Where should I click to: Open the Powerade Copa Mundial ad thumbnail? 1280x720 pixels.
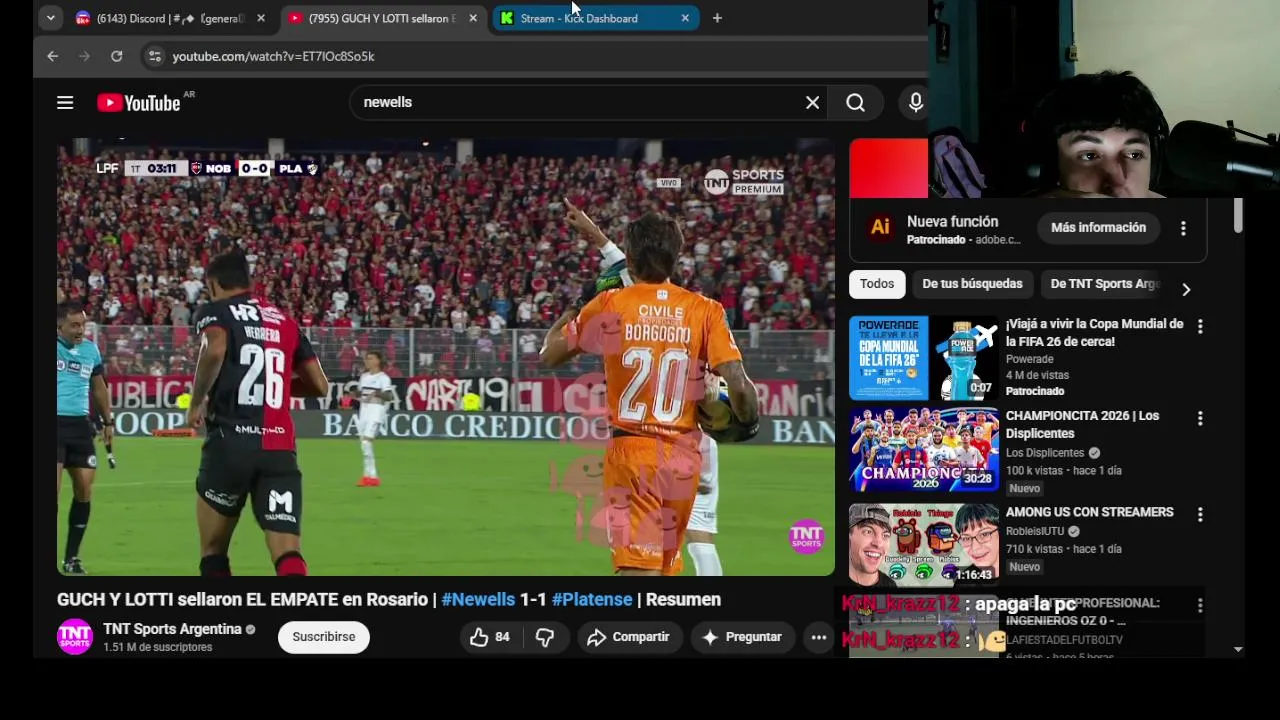click(923, 358)
